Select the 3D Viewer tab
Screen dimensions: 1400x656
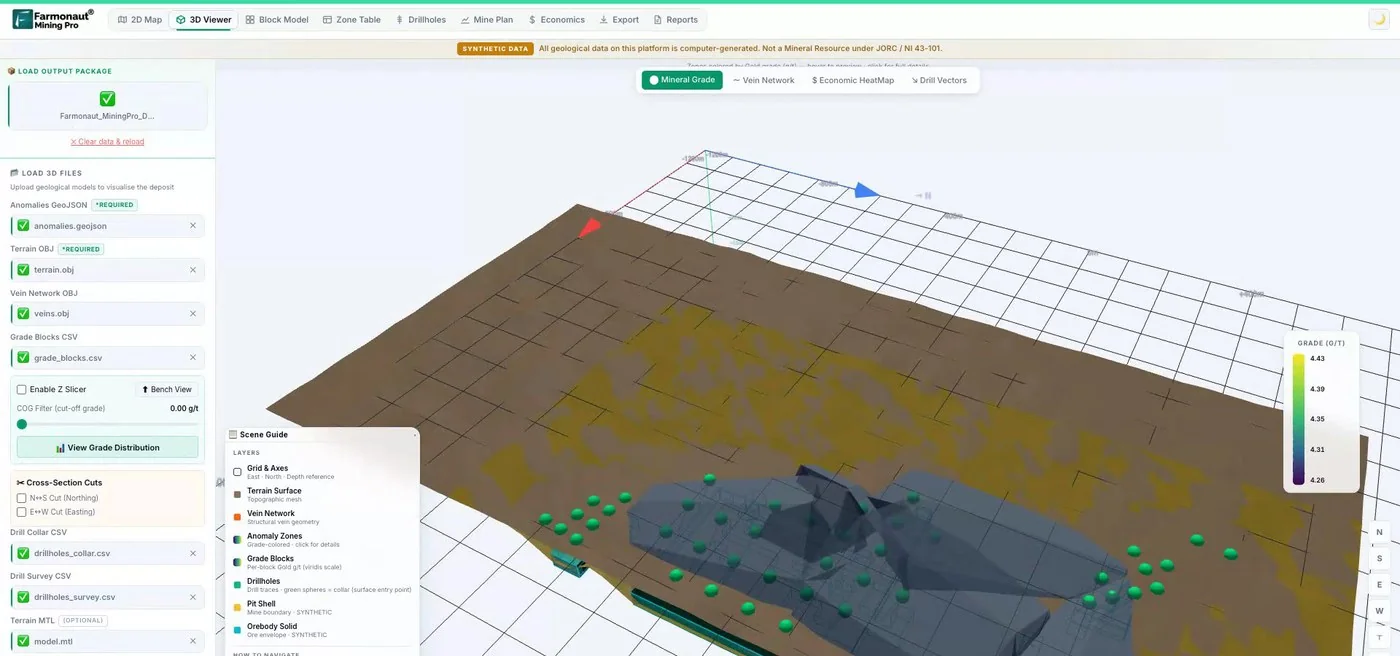tap(204, 20)
